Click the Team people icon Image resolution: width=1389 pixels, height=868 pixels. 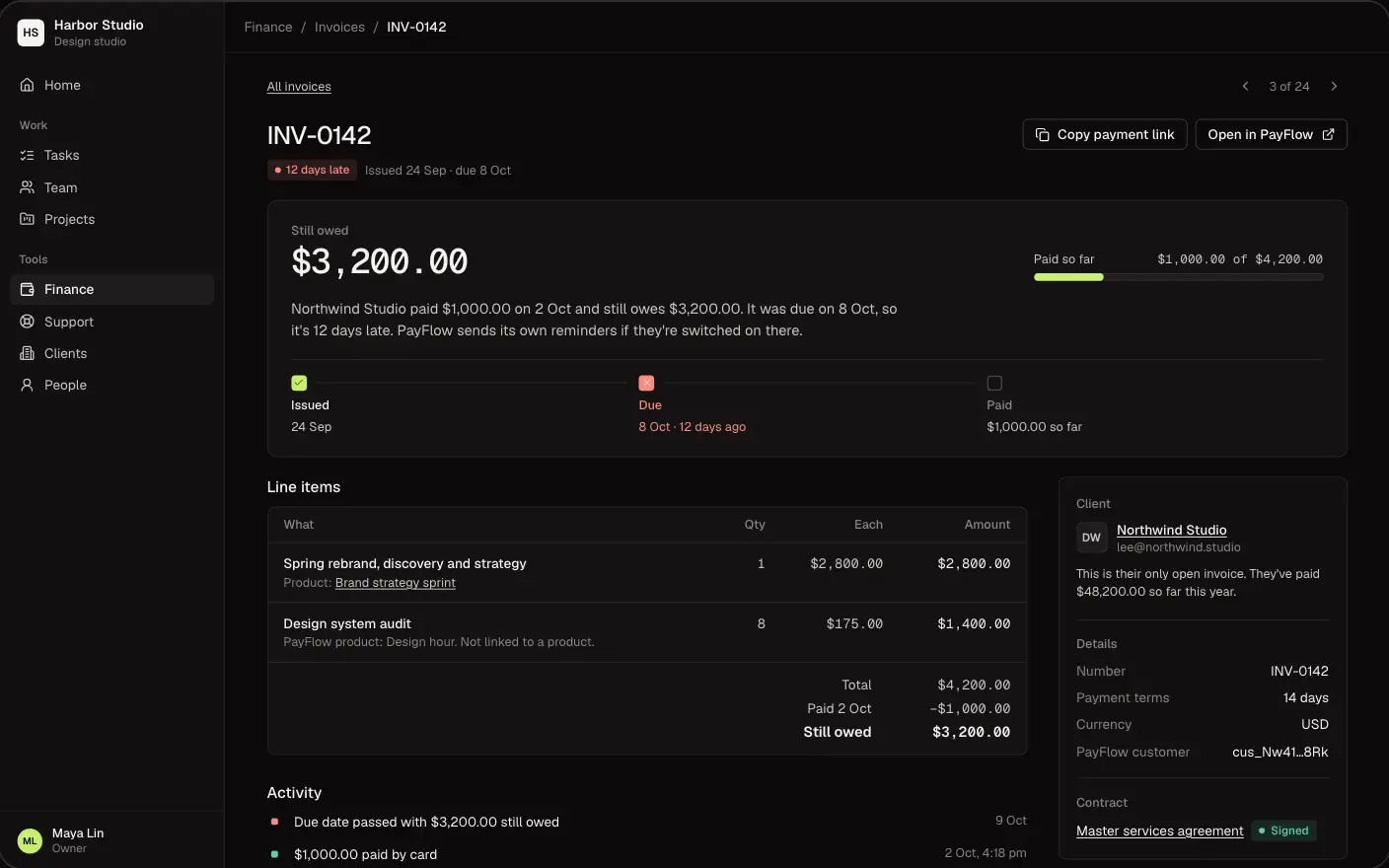coord(27,187)
